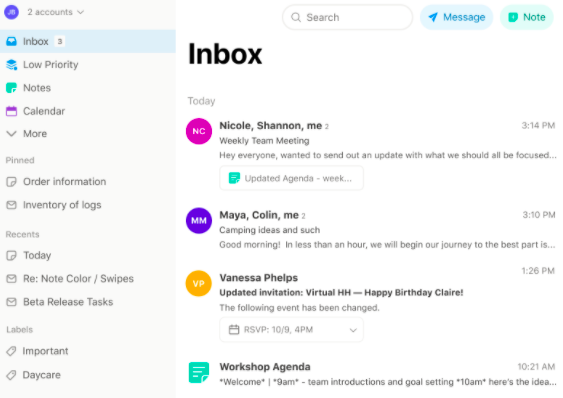Screen dimensions: 563x398
Task: Create a new note with Note button
Action: coord(526,17)
